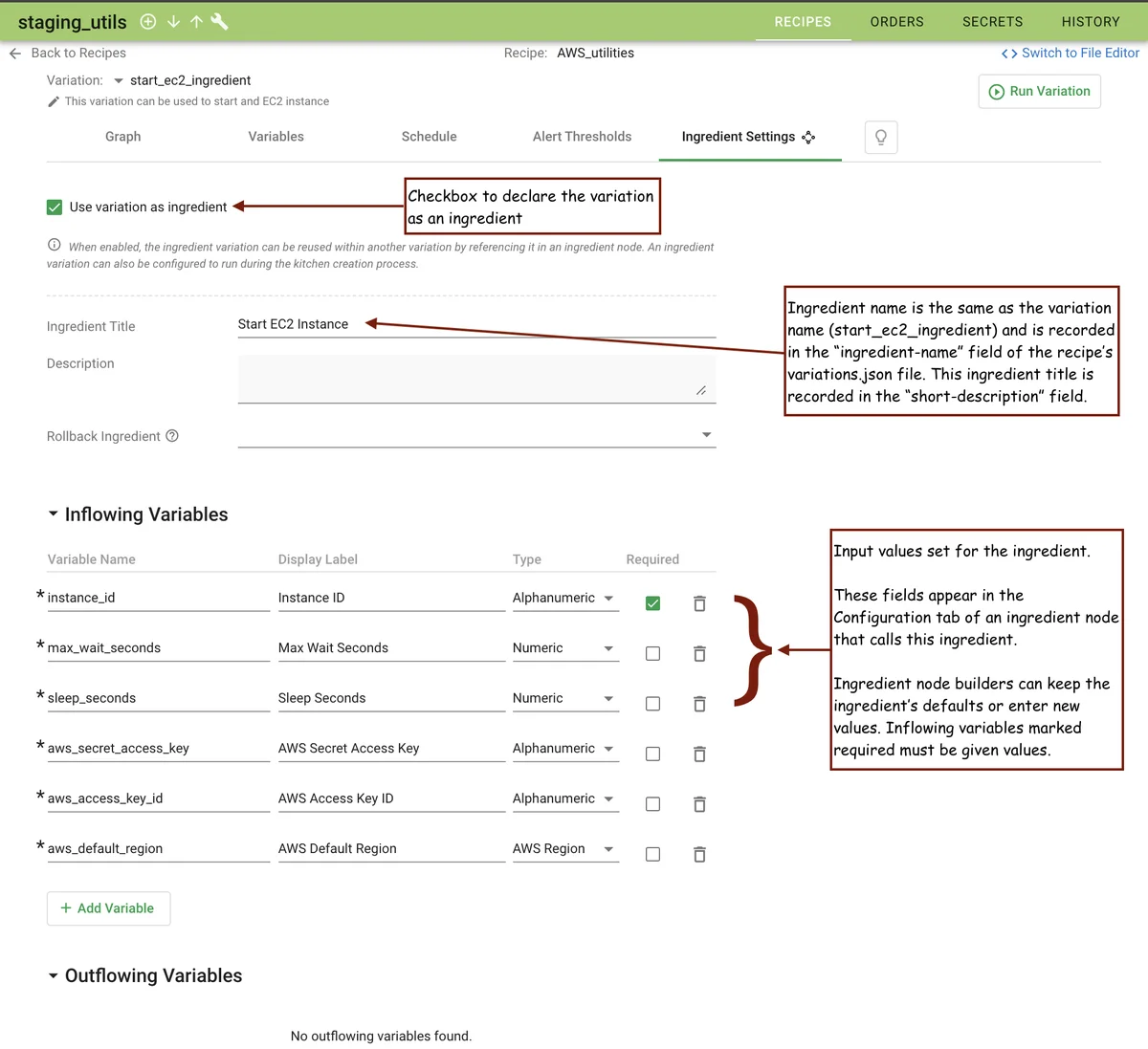Uncheck Required for instance_id

point(652,603)
